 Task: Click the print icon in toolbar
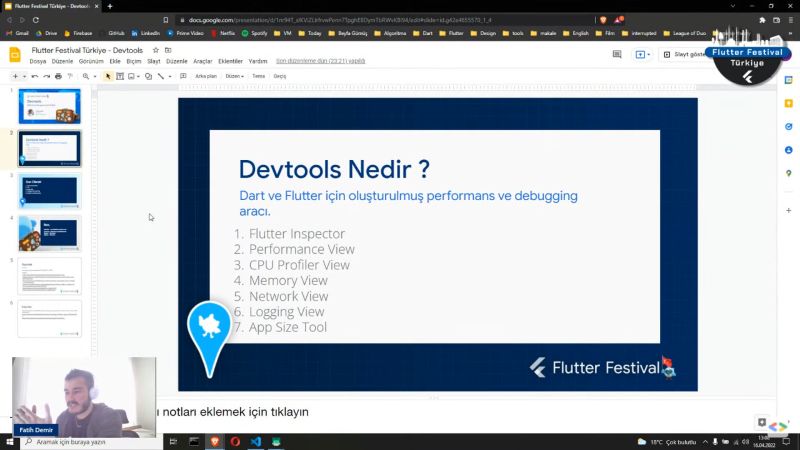pyautogui.click(x=58, y=76)
